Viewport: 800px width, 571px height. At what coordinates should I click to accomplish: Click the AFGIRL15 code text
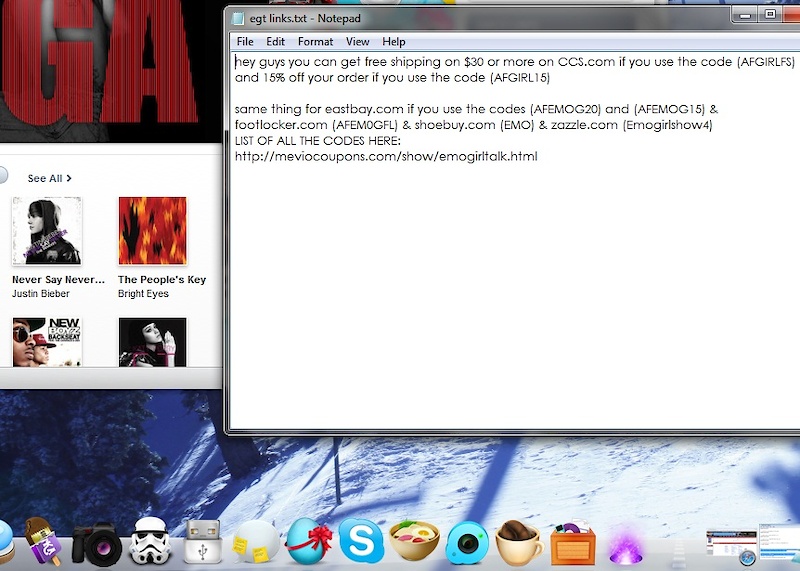(x=520, y=78)
